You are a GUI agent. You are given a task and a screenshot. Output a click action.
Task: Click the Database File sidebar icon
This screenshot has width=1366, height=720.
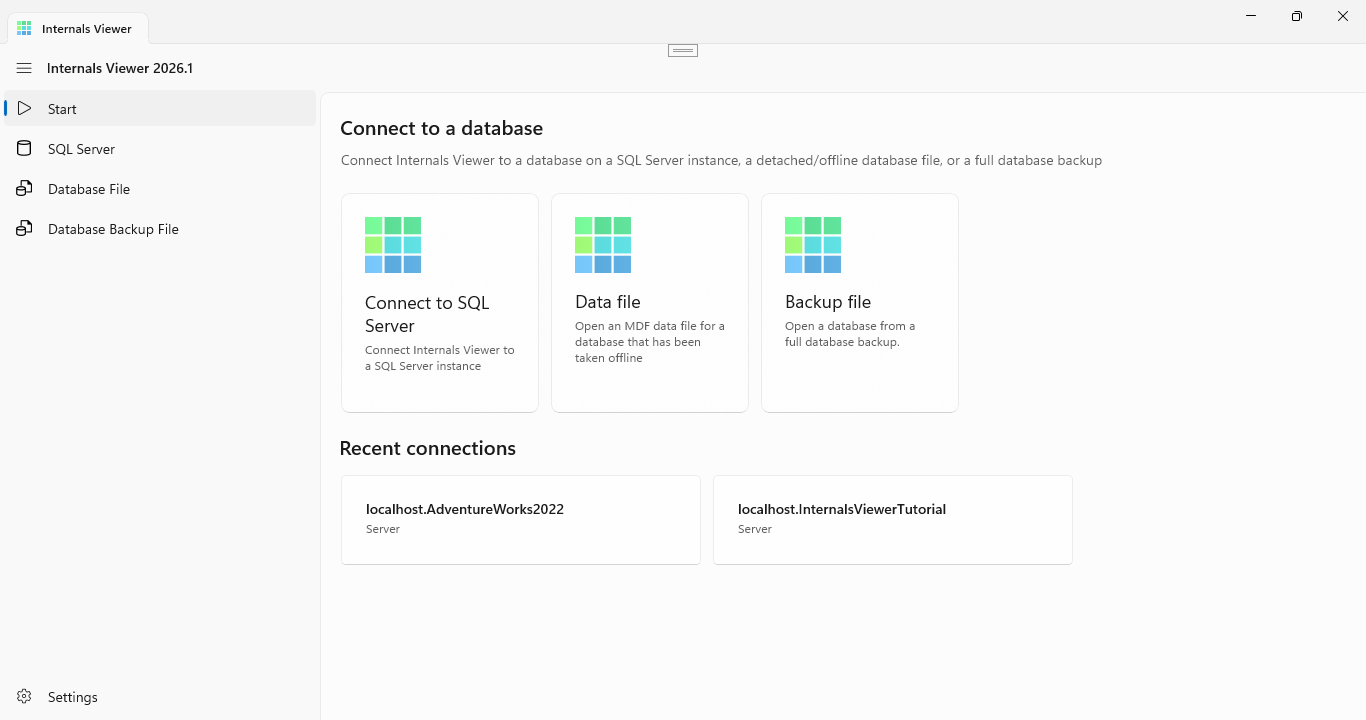coord(24,188)
